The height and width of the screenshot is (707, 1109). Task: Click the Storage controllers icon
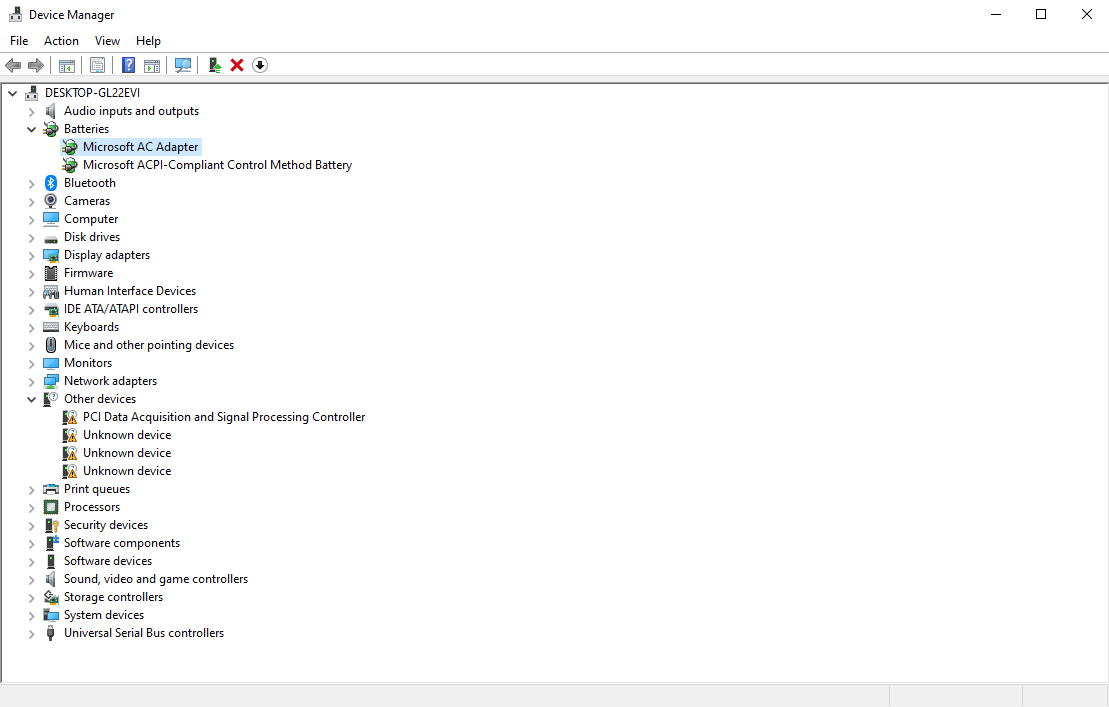coord(51,597)
